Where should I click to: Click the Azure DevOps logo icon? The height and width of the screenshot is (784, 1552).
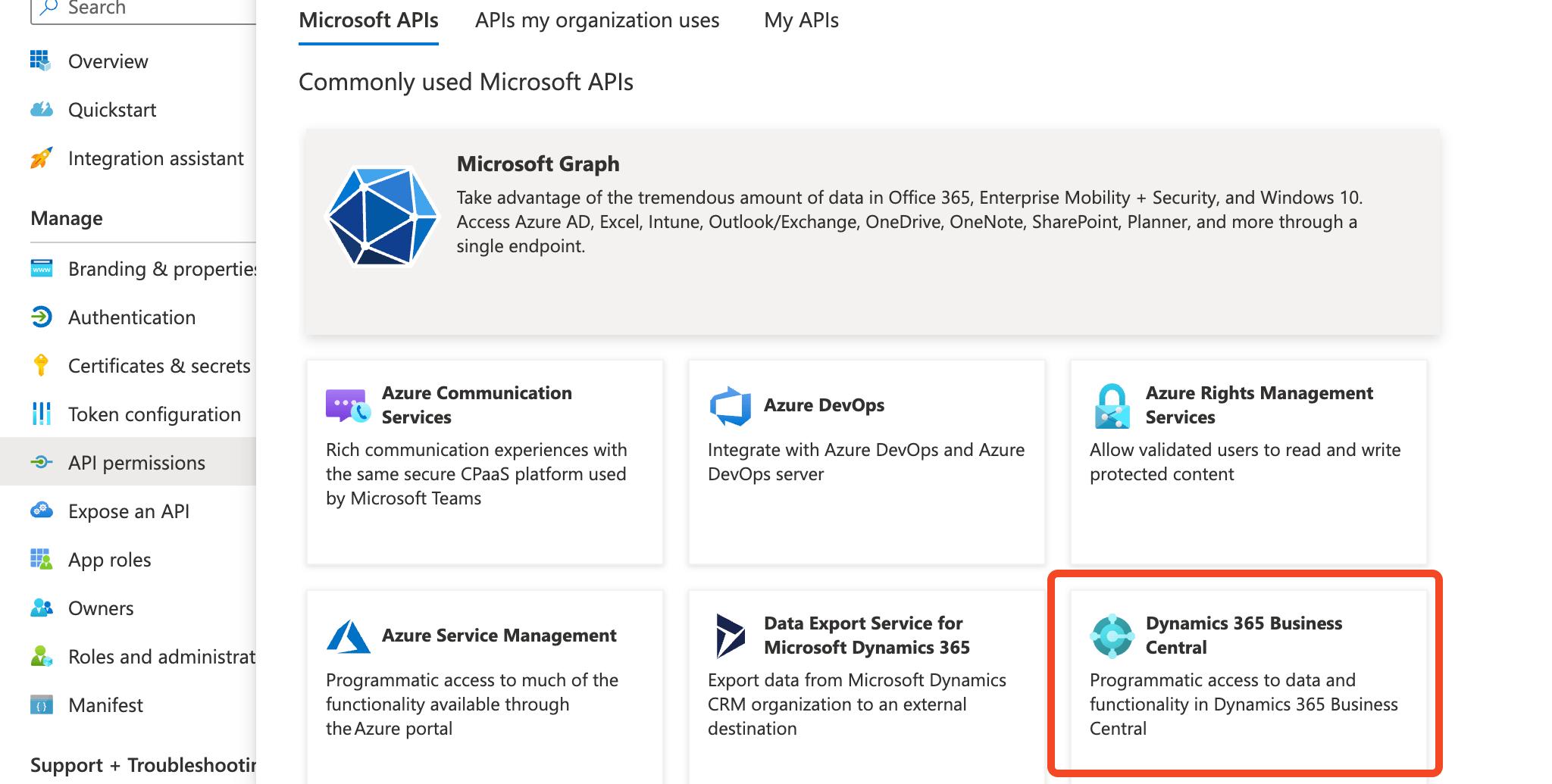[730, 405]
